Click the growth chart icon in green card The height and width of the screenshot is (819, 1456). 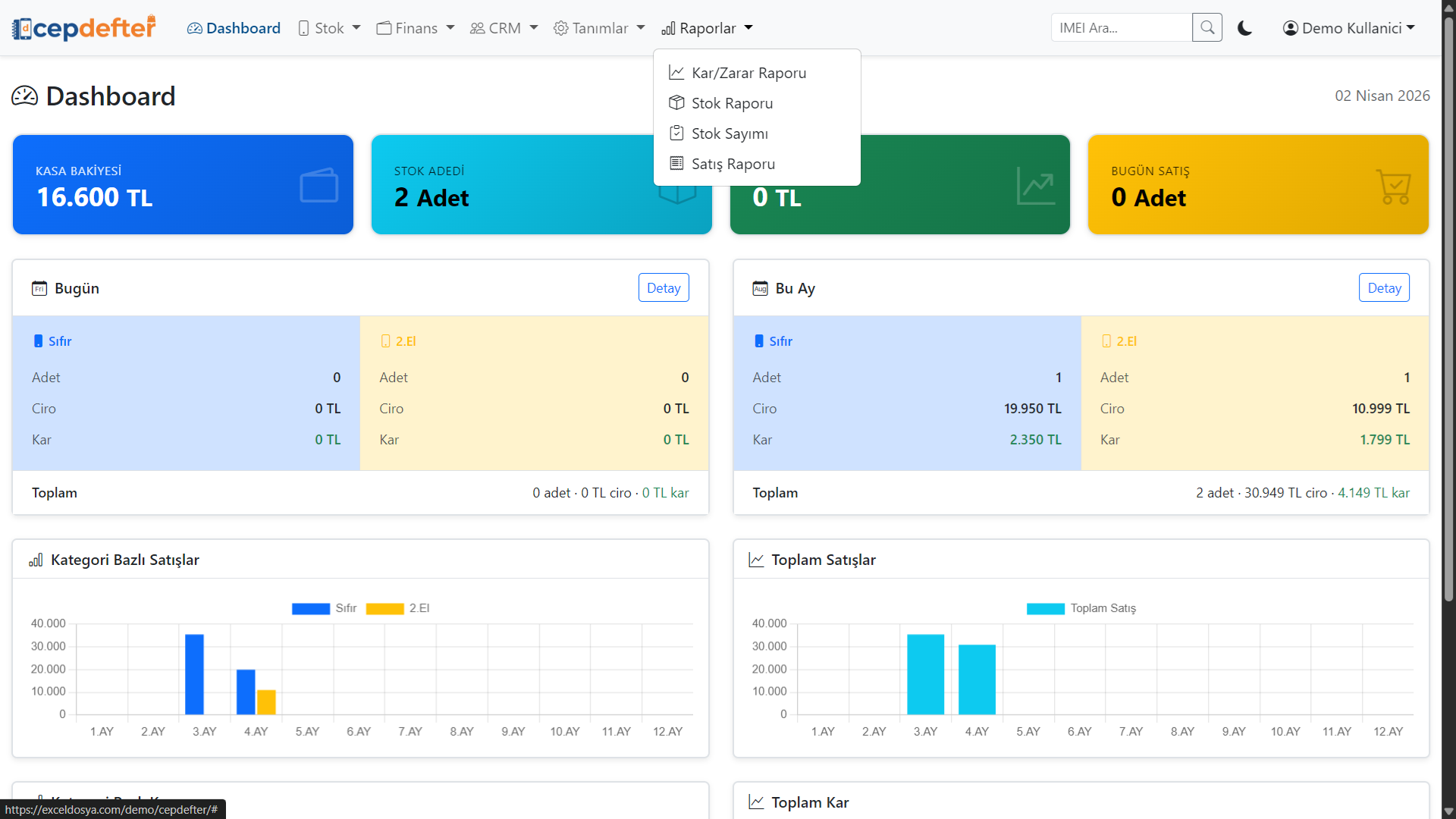tap(1035, 186)
